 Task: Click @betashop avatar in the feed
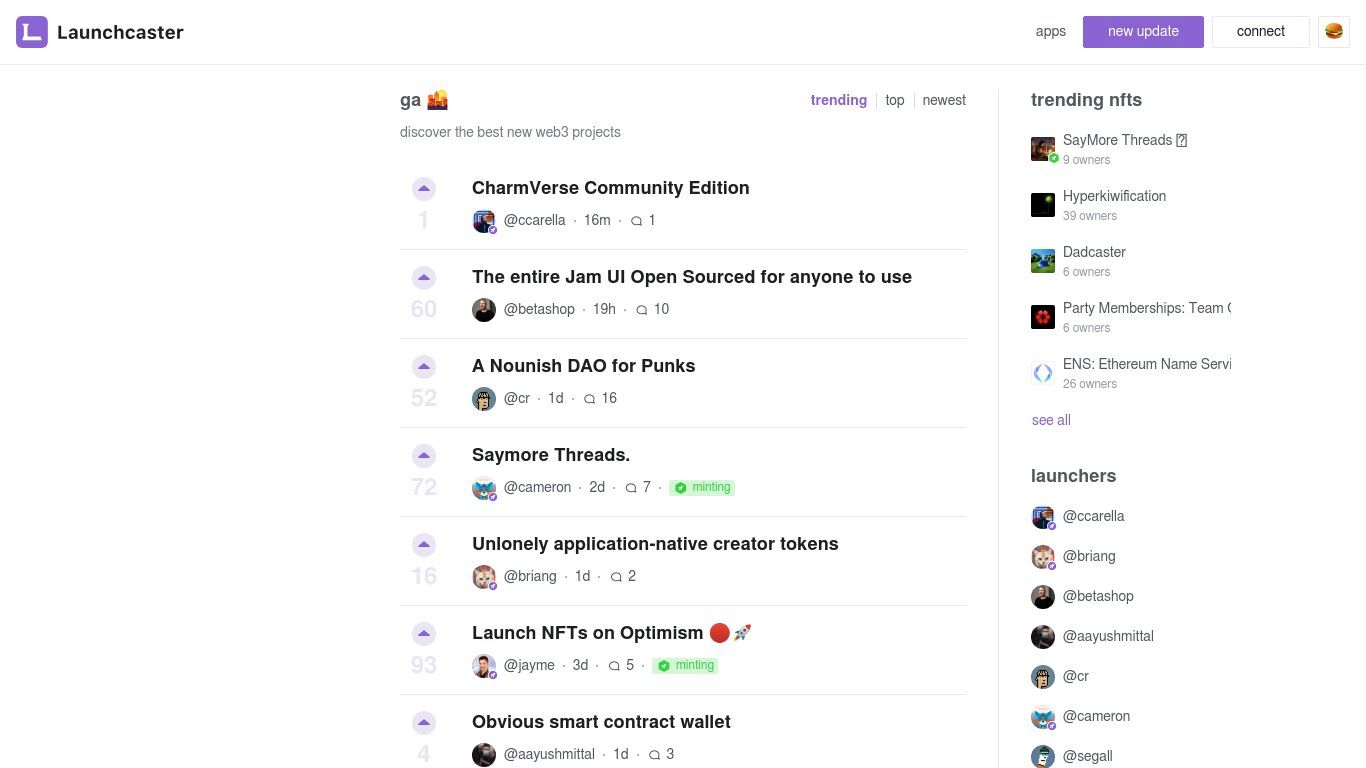tap(484, 310)
